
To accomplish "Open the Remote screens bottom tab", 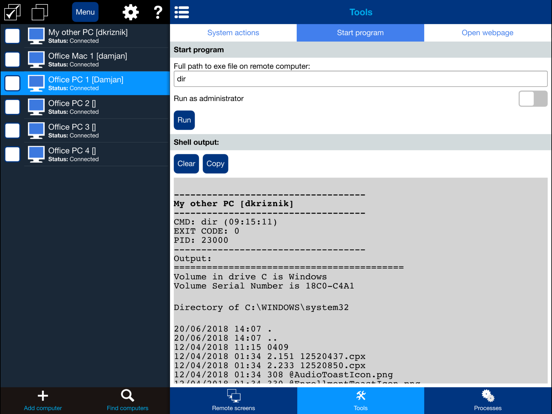I will [x=233, y=401].
